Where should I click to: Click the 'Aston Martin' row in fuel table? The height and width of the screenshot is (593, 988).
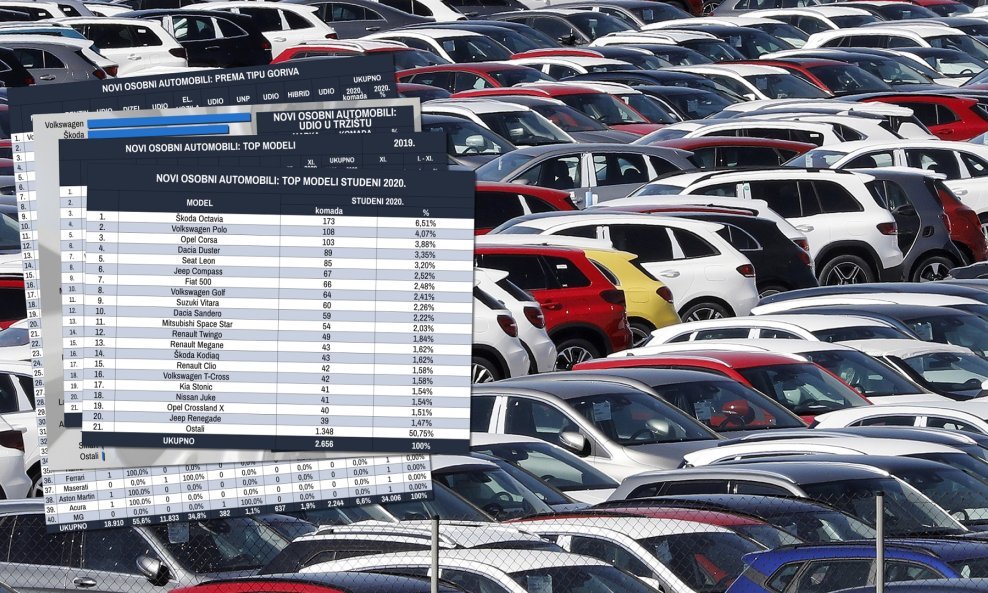click(77, 497)
